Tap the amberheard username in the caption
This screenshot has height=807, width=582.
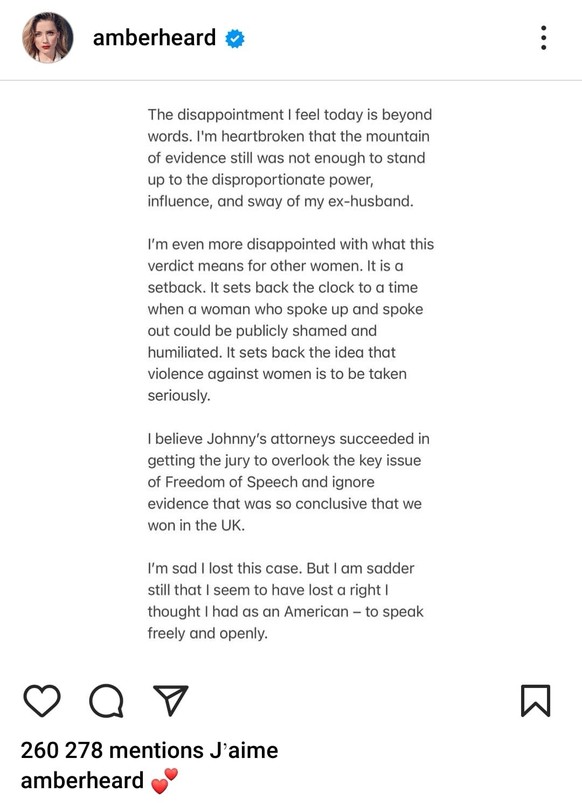click(82, 780)
